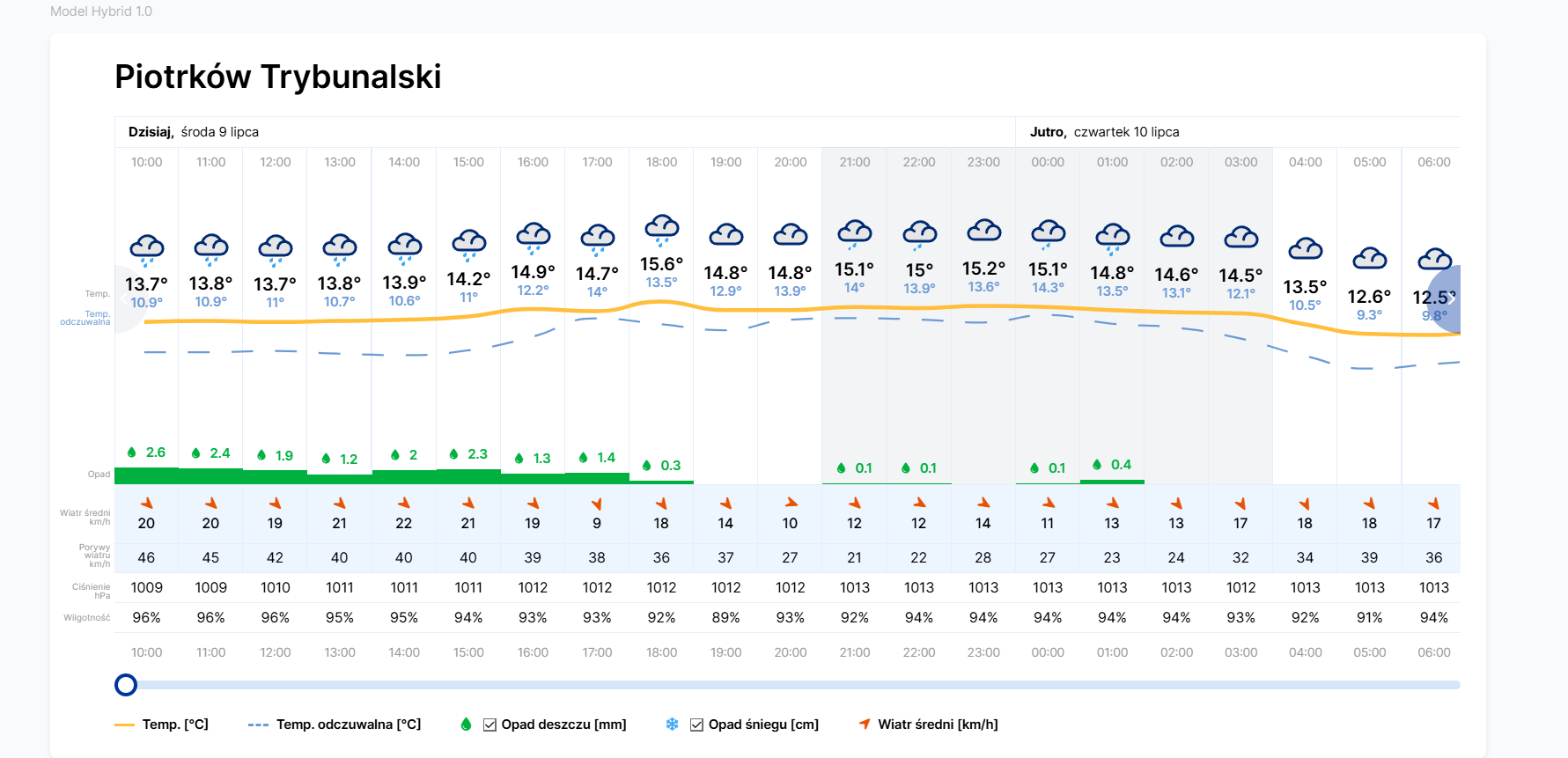Select the Dzisiaj, środa 9 lipca header
The width and height of the screenshot is (1568, 758).
point(194,132)
